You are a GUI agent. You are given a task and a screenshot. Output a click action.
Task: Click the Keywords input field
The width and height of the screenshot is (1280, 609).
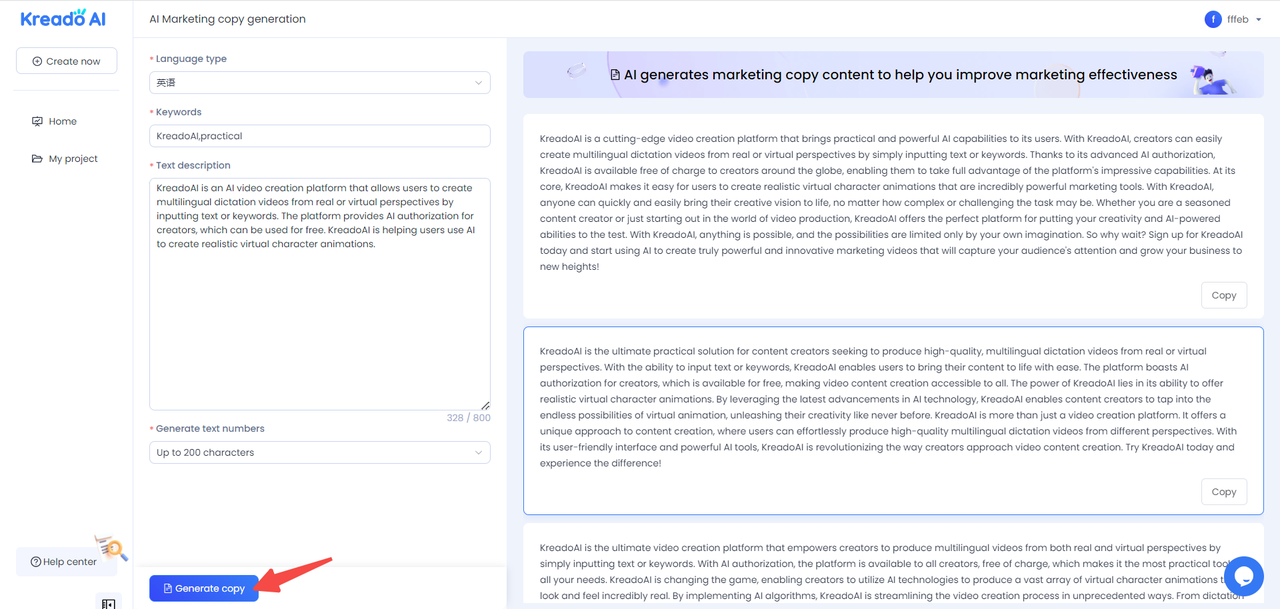(x=320, y=136)
